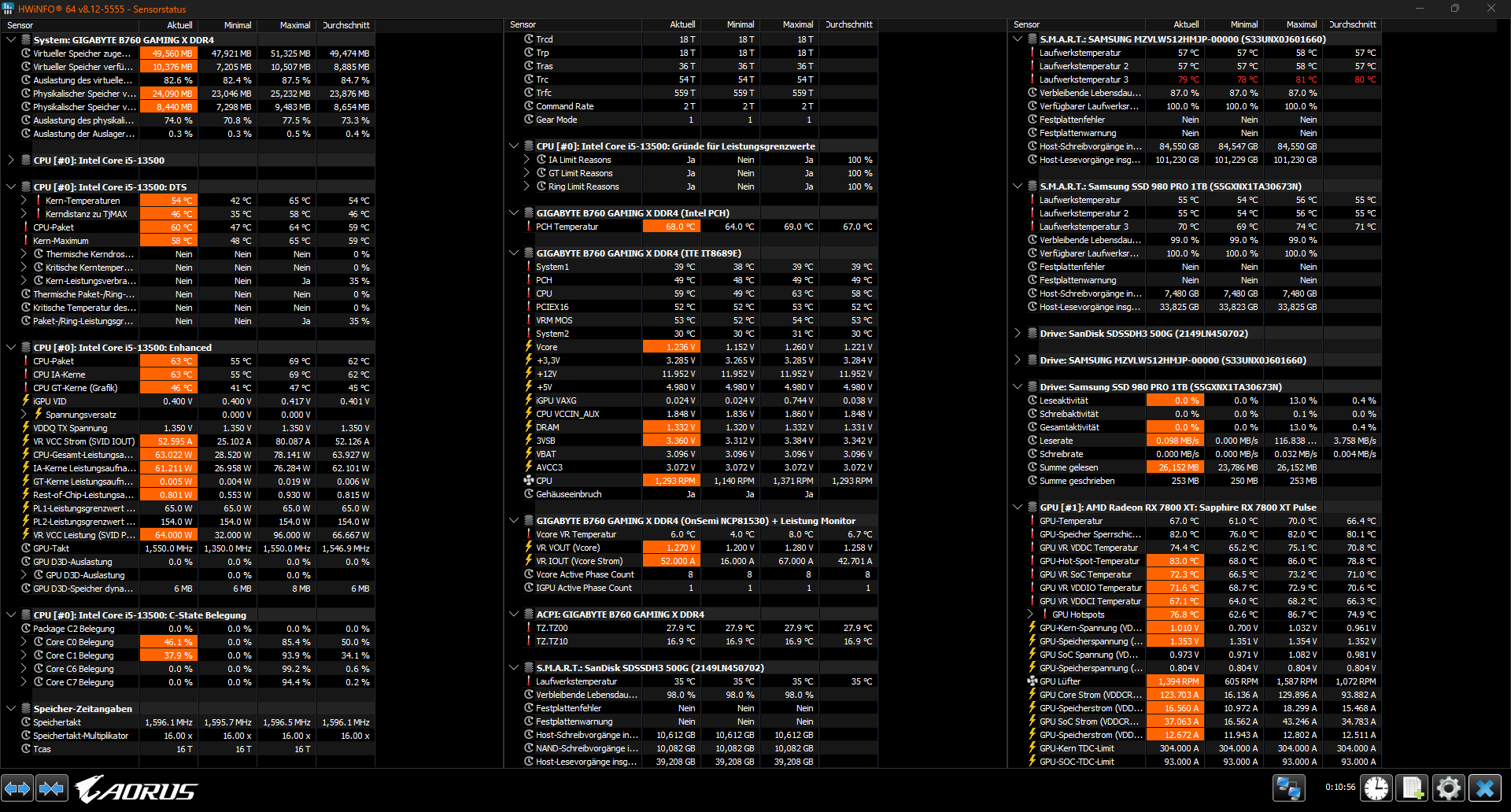Collapse the ACPI: GIGABYTE B760 GAMING X DDR4 group
Screen dimensions: 1511x812
click(514, 614)
